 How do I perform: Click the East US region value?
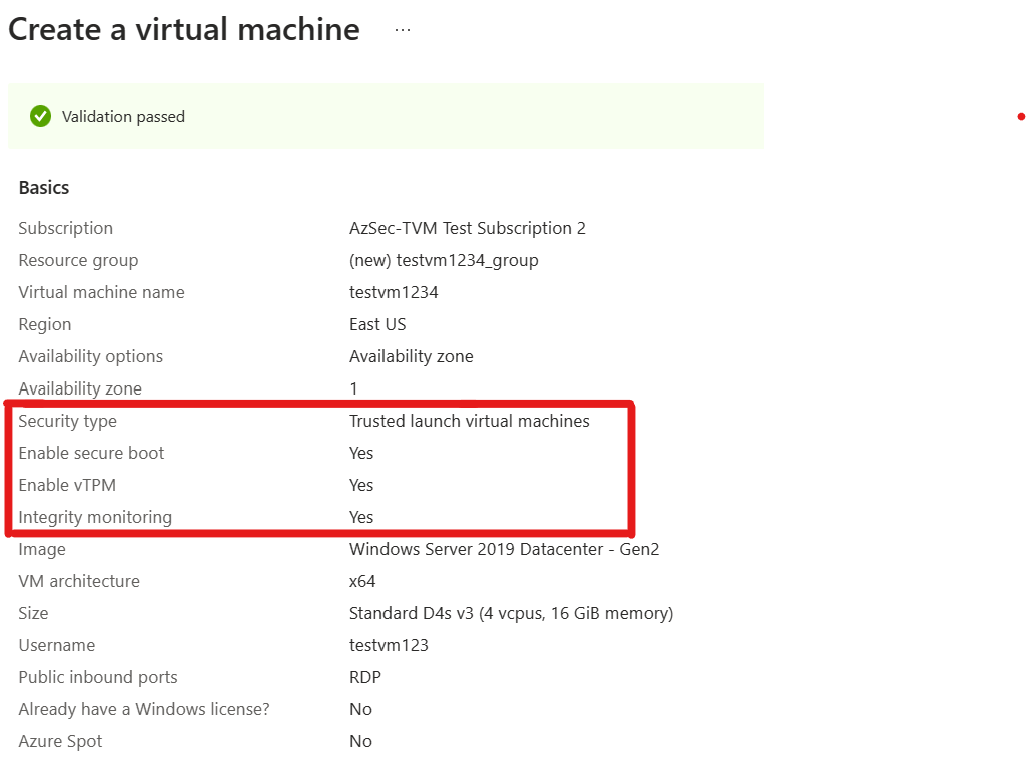(377, 324)
